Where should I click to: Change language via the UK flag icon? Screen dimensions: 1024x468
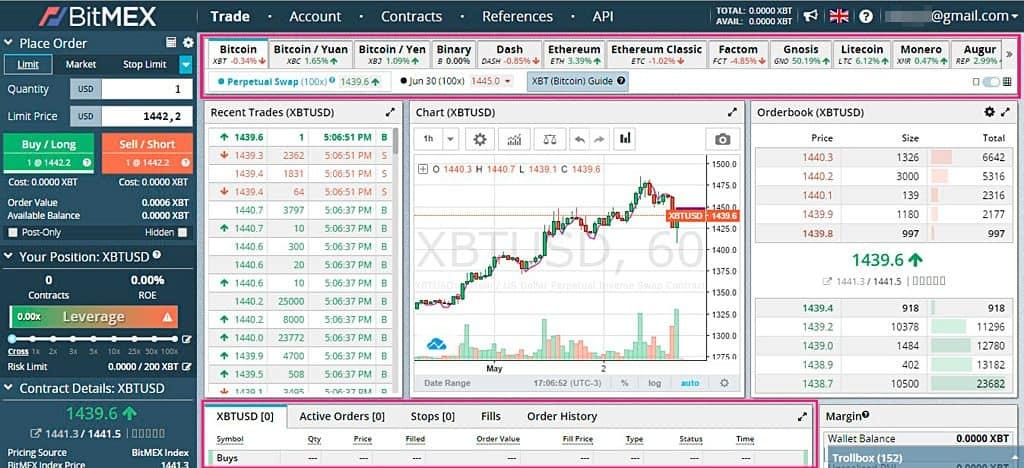click(x=839, y=16)
